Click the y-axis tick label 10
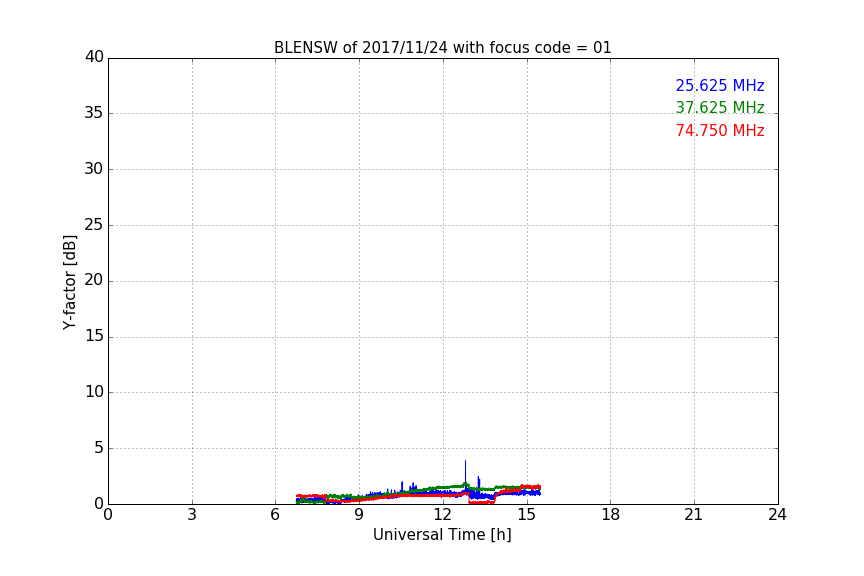 click(94, 392)
